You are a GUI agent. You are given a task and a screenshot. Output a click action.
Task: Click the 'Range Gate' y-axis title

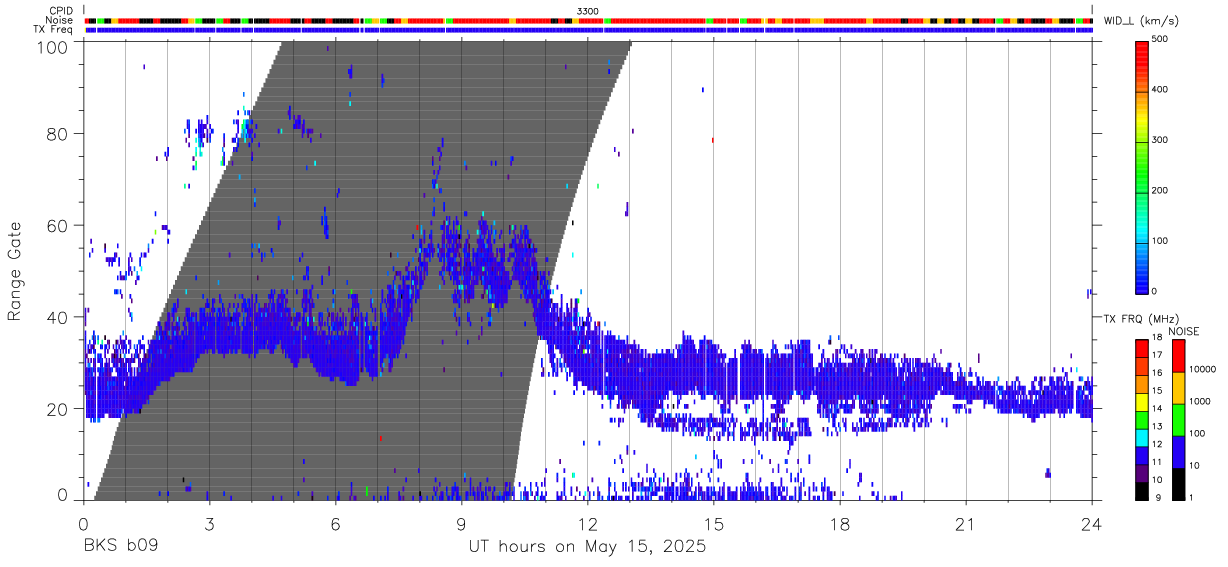(x=15, y=271)
